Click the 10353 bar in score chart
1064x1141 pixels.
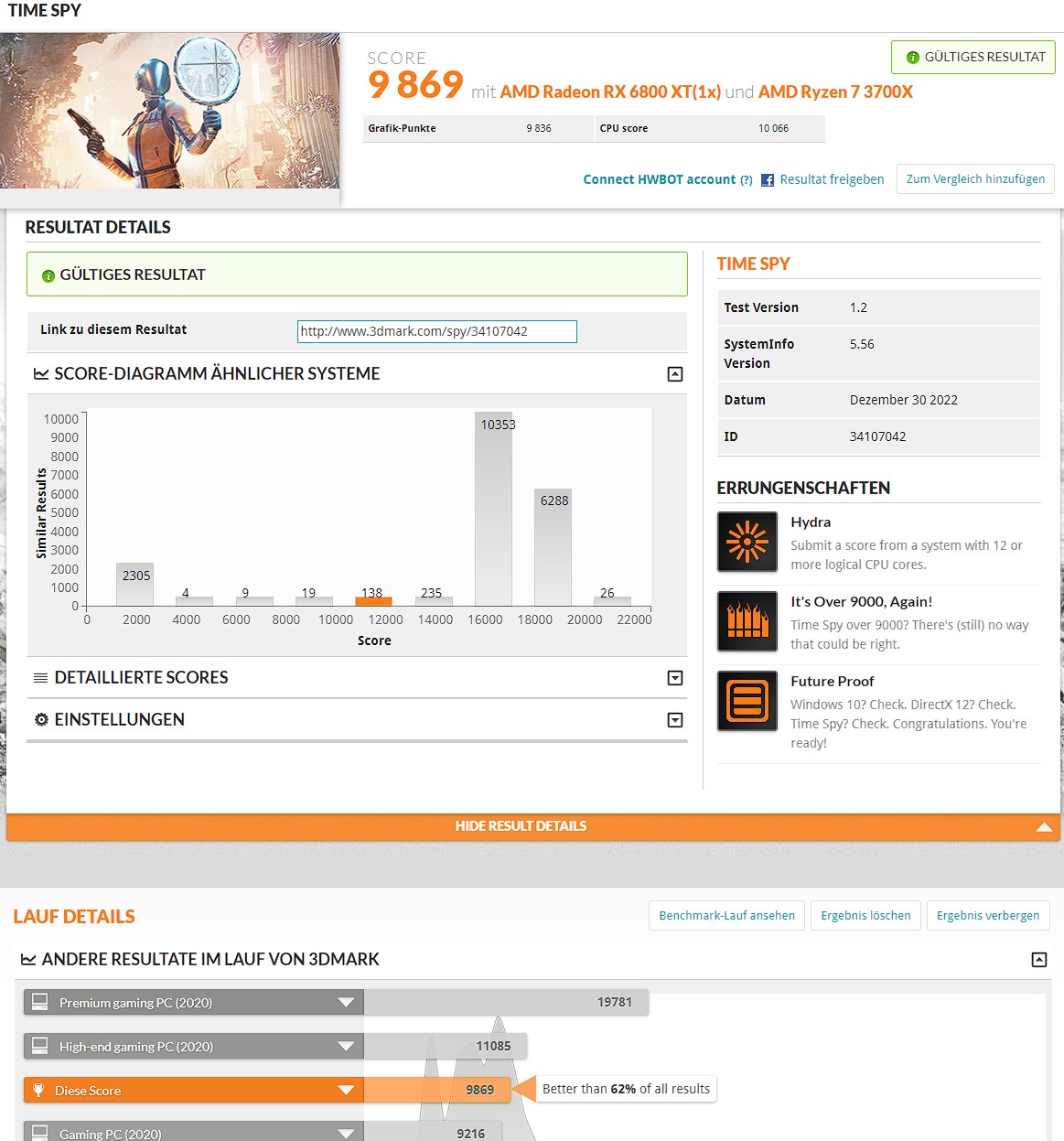click(493, 509)
